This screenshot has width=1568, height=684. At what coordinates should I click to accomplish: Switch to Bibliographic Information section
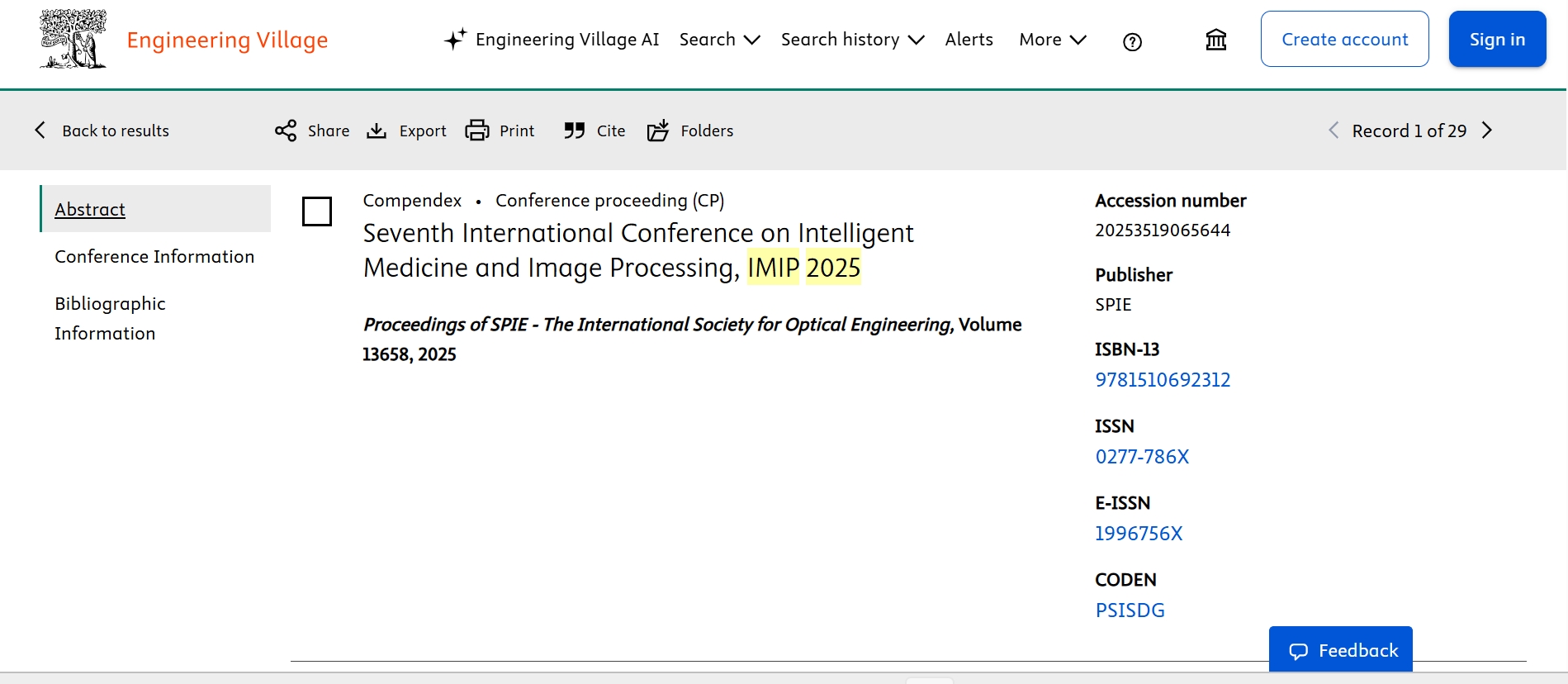pos(110,318)
